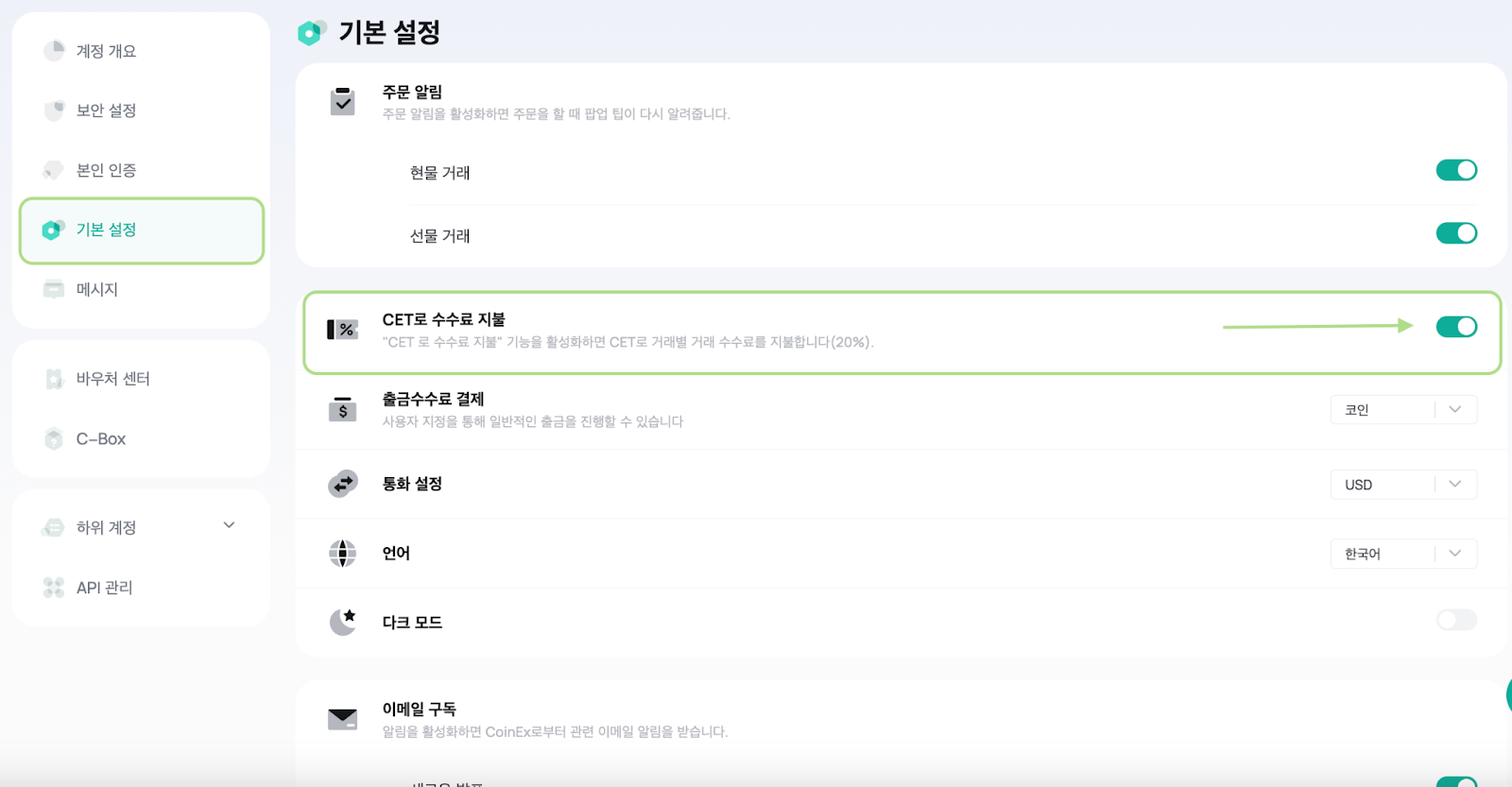Click the exchange arrows icon for 통화 설정

click(342, 484)
